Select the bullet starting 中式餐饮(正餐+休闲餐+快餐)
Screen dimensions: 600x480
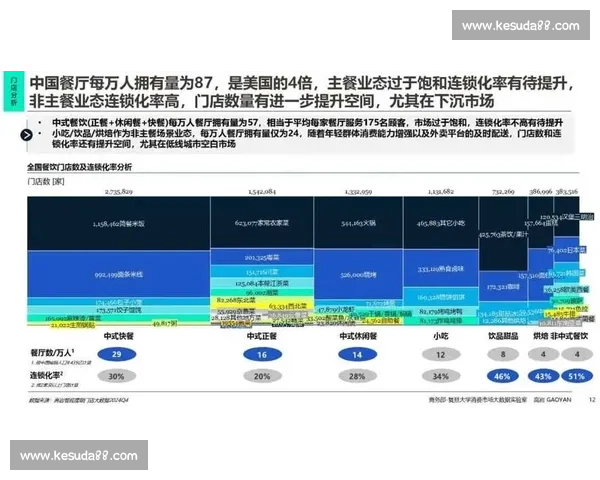307,122
